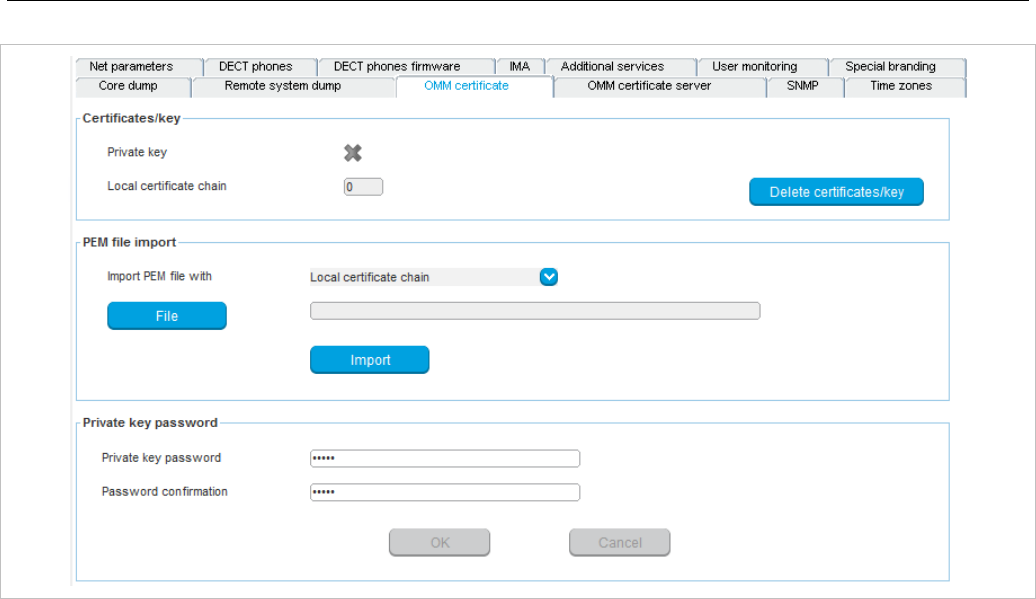The image size is (1036, 599).
Task: Click the OMM certificate tab
Action: (x=474, y=87)
